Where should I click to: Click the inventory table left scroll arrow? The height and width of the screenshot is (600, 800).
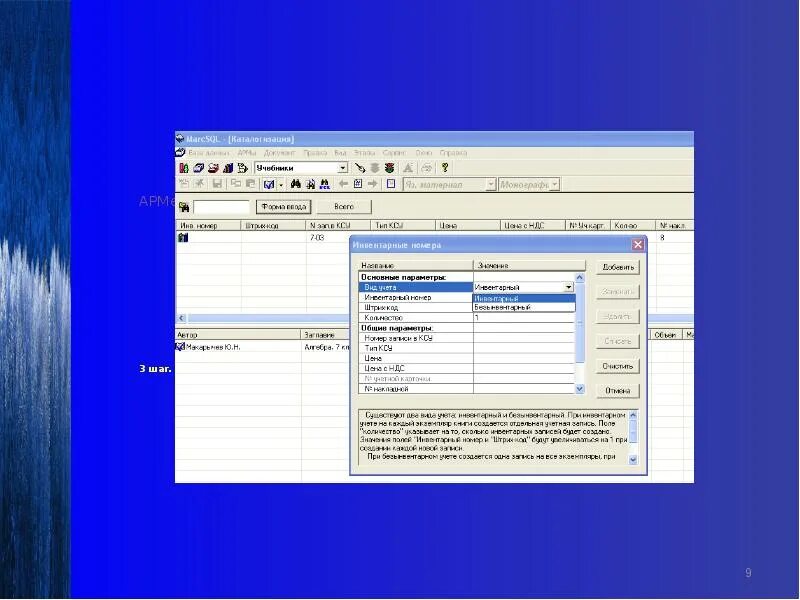click(181, 318)
